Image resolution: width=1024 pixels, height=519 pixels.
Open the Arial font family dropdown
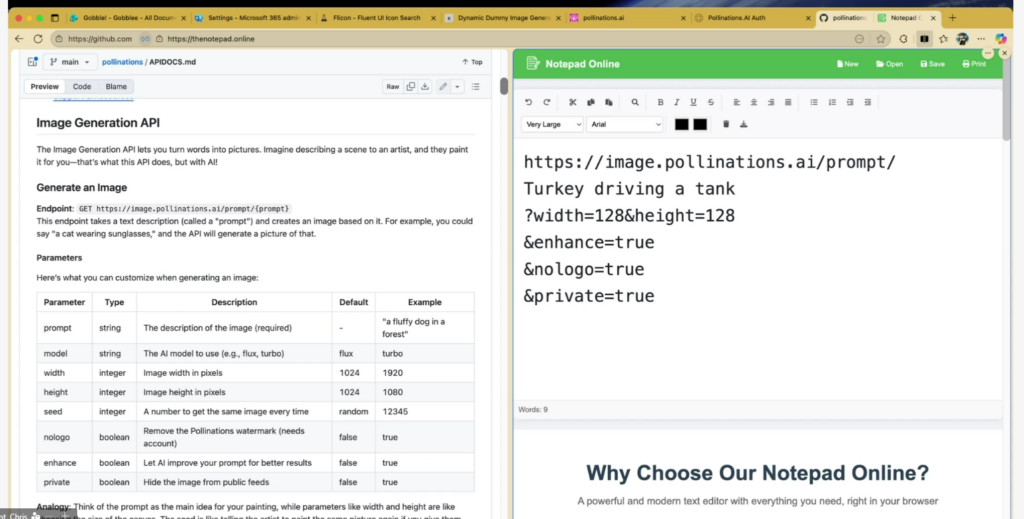pyautogui.click(x=625, y=124)
